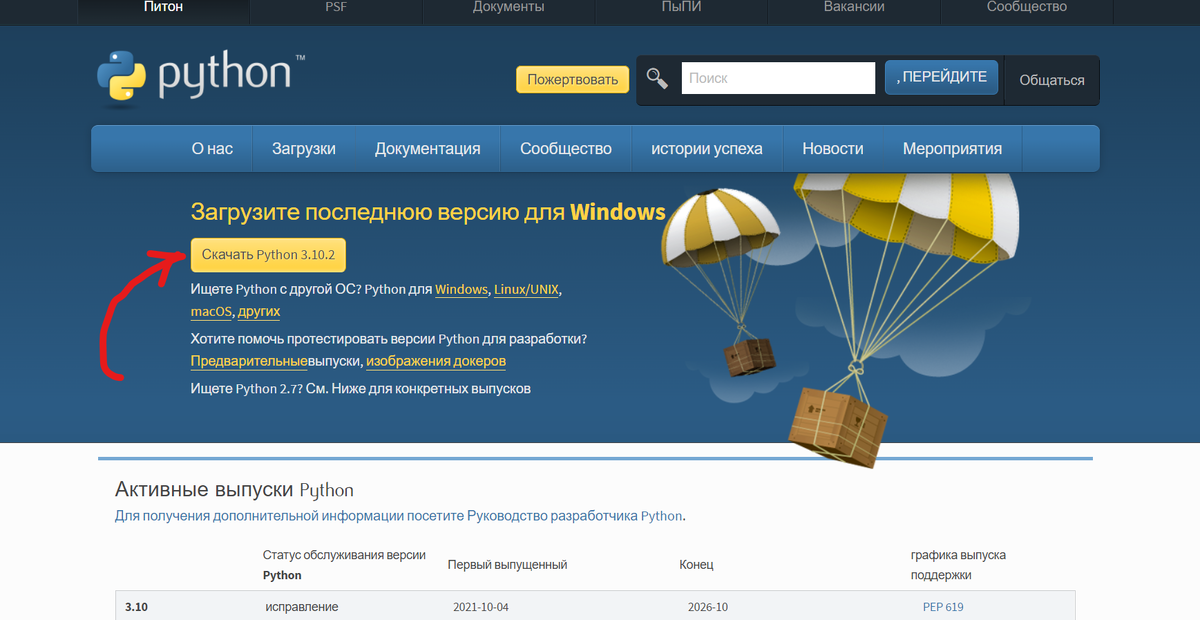Viewport: 1200px width, 620px height.
Task: Click the magnifying glass search icon
Action: (657, 78)
